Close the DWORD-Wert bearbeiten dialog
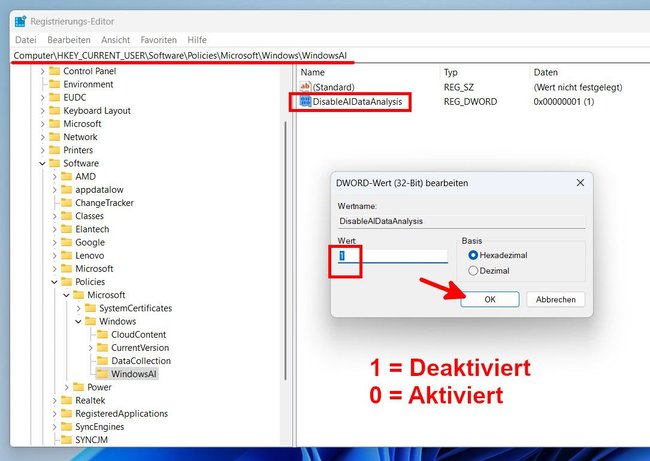Image resolution: width=650 pixels, height=461 pixels. 580,183
